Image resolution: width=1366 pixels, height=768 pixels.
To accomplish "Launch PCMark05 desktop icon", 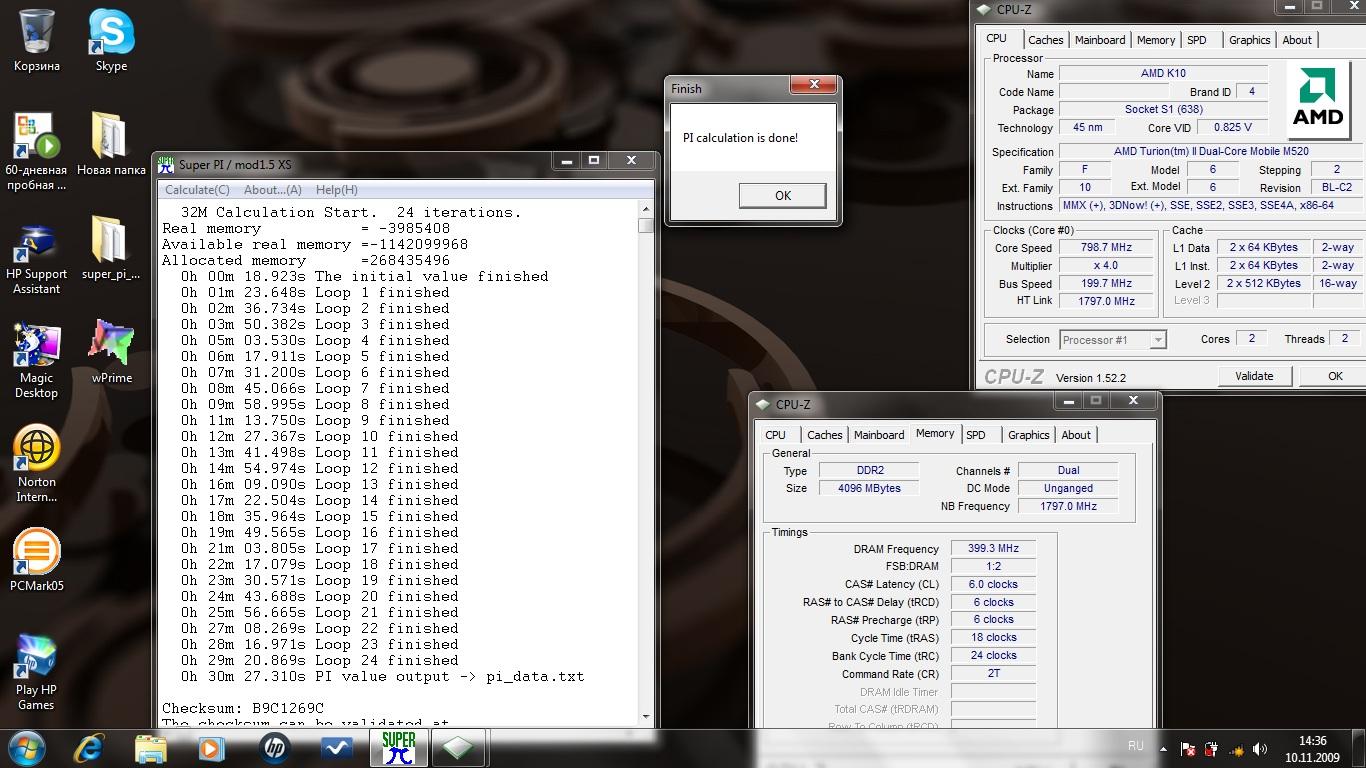I will (37, 560).
